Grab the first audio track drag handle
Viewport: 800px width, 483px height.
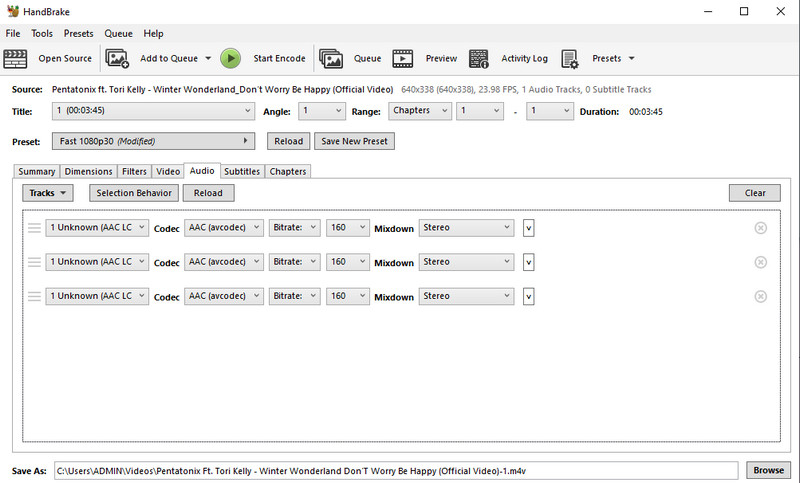click(x=34, y=228)
